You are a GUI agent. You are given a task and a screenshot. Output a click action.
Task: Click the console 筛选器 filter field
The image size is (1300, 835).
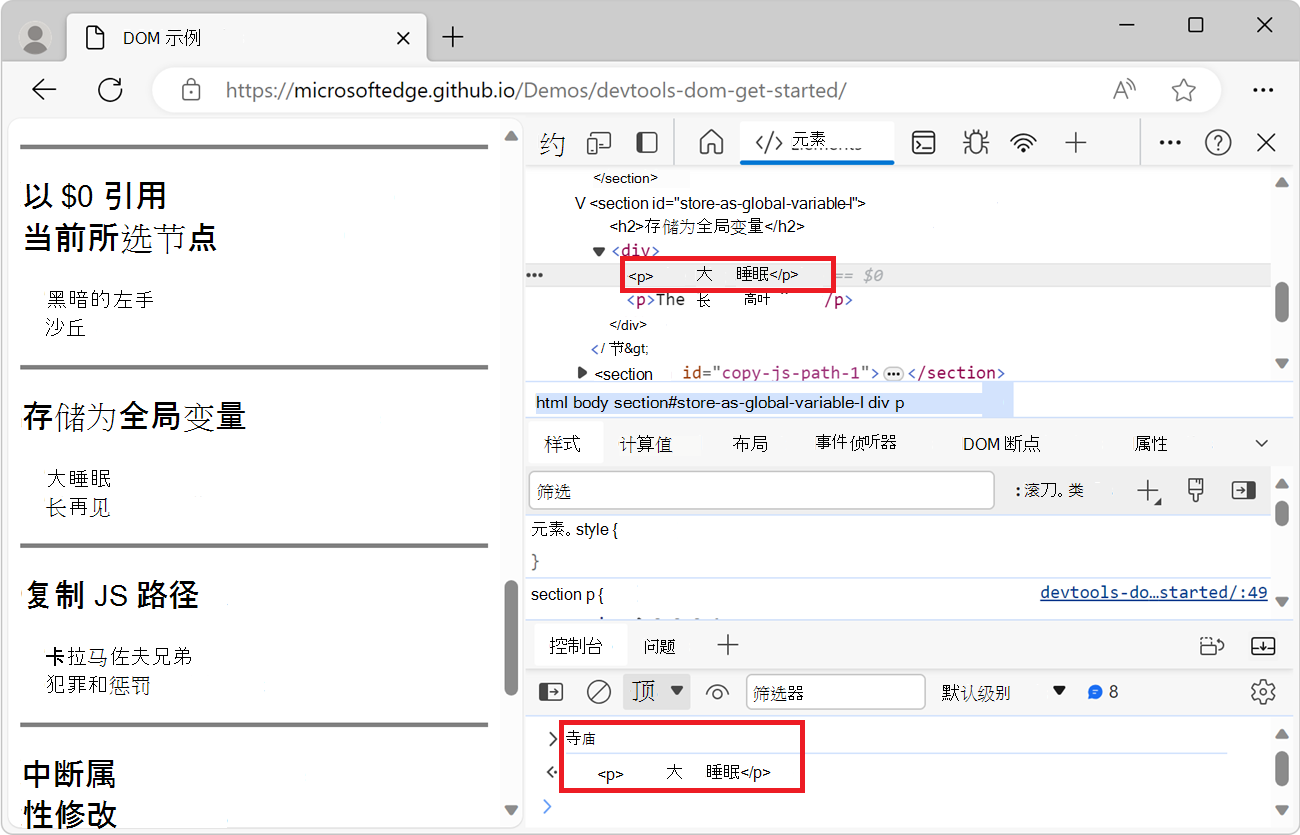pyautogui.click(x=836, y=692)
